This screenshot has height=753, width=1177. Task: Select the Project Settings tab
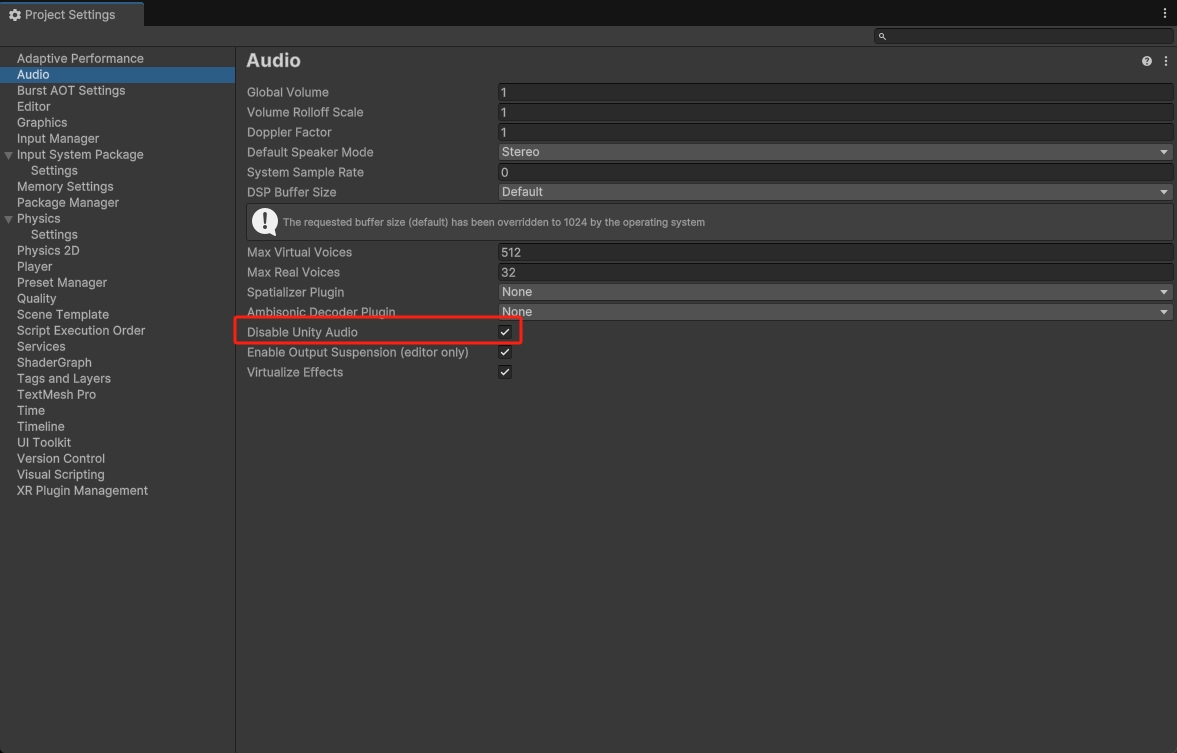pos(71,14)
